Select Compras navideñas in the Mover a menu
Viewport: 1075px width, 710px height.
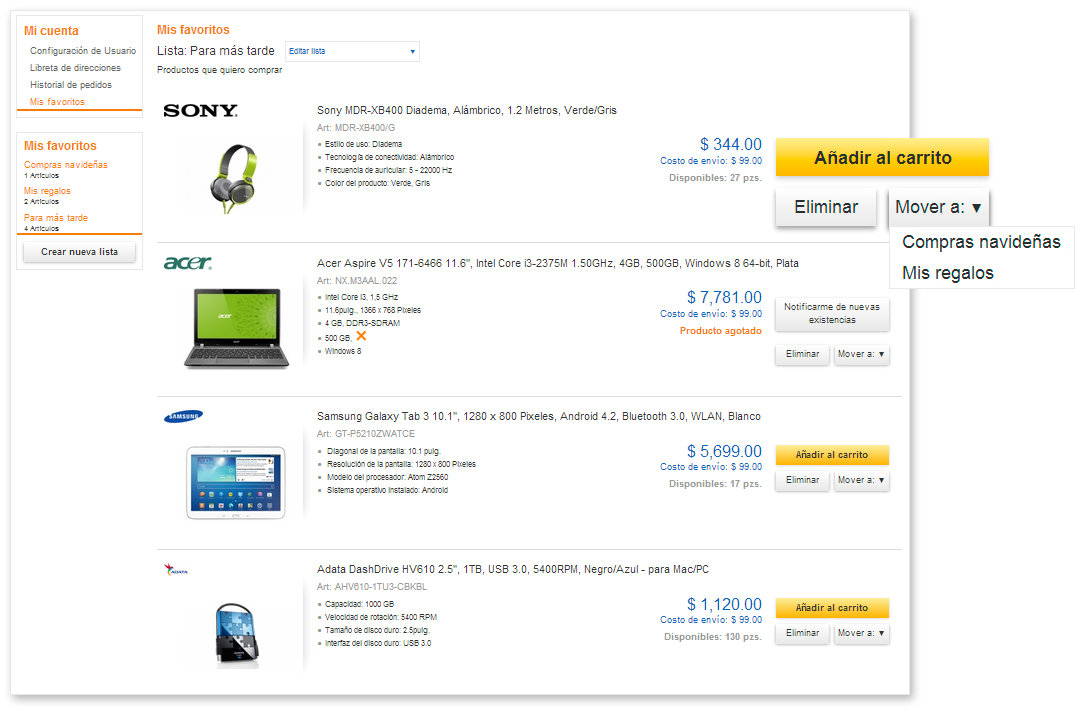coord(981,242)
